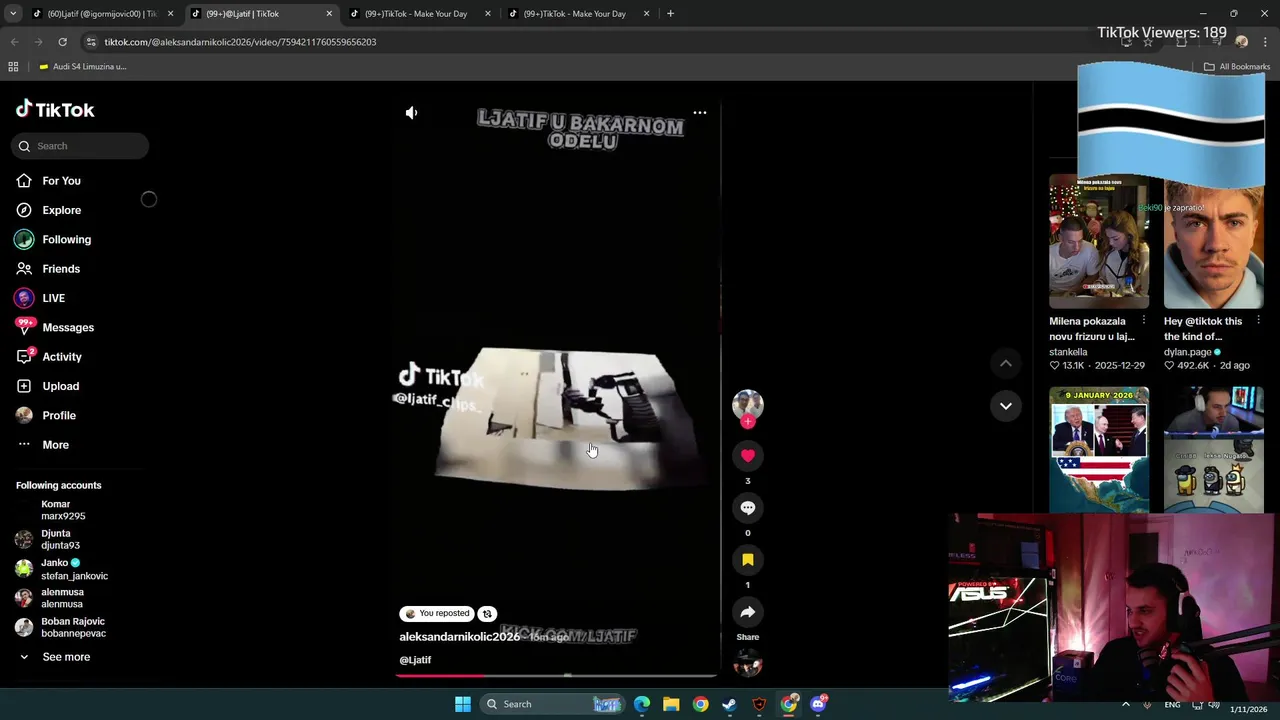Open the repost icon next to You reposted
Screen dimensions: 1280x720
pos(487,614)
